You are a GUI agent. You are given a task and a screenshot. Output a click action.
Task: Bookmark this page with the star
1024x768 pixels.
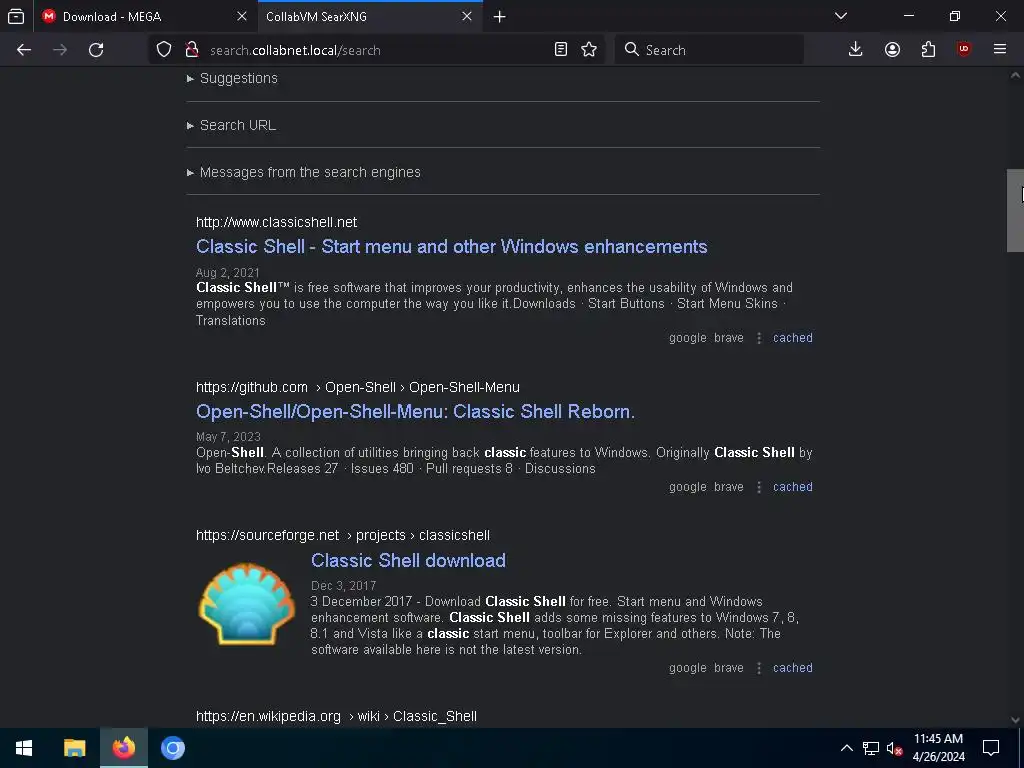tap(589, 50)
